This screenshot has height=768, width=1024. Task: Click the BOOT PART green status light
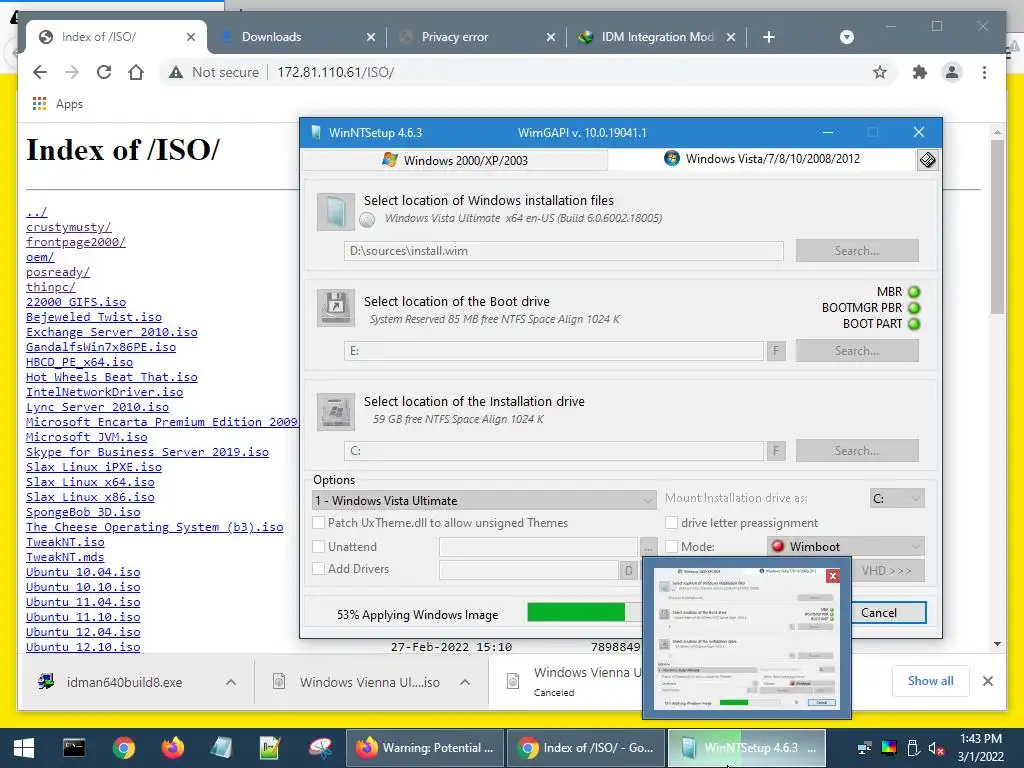tap(914, 324)
